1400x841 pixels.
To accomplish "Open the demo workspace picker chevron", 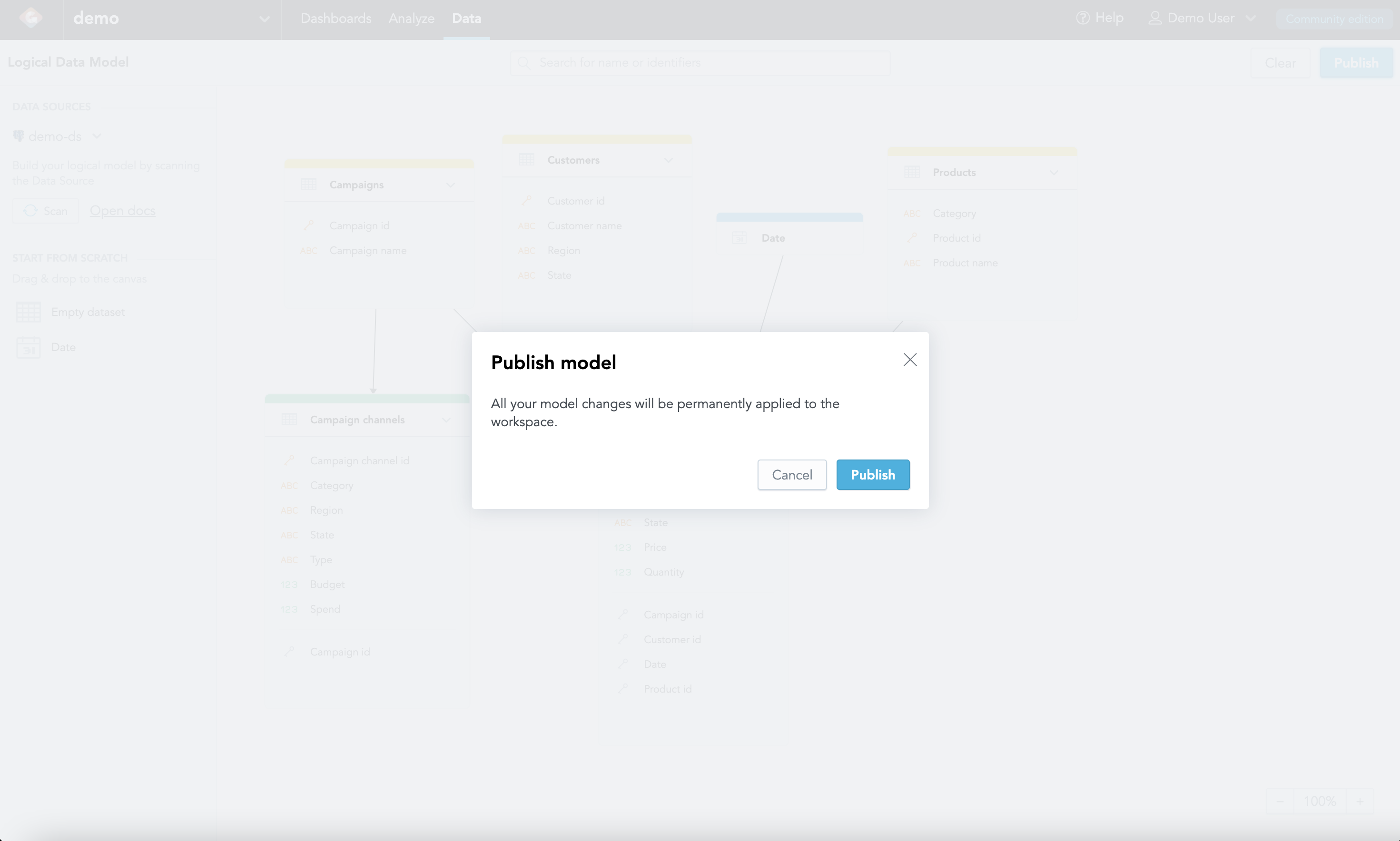I will point(264,19).
